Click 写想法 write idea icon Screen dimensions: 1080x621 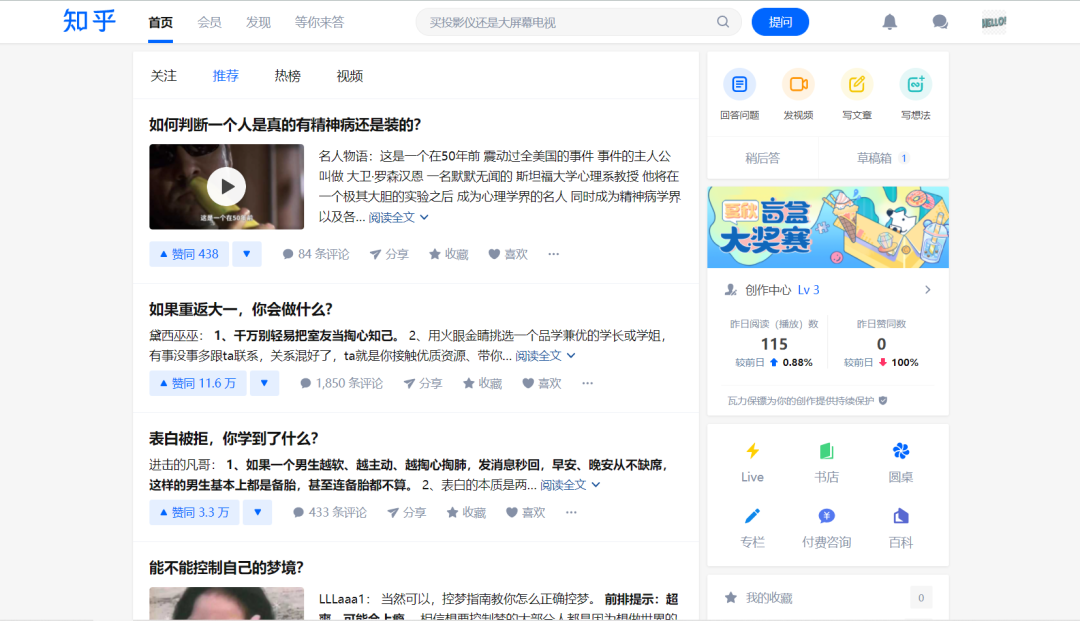pyautogui.click(x=915, y=84)
